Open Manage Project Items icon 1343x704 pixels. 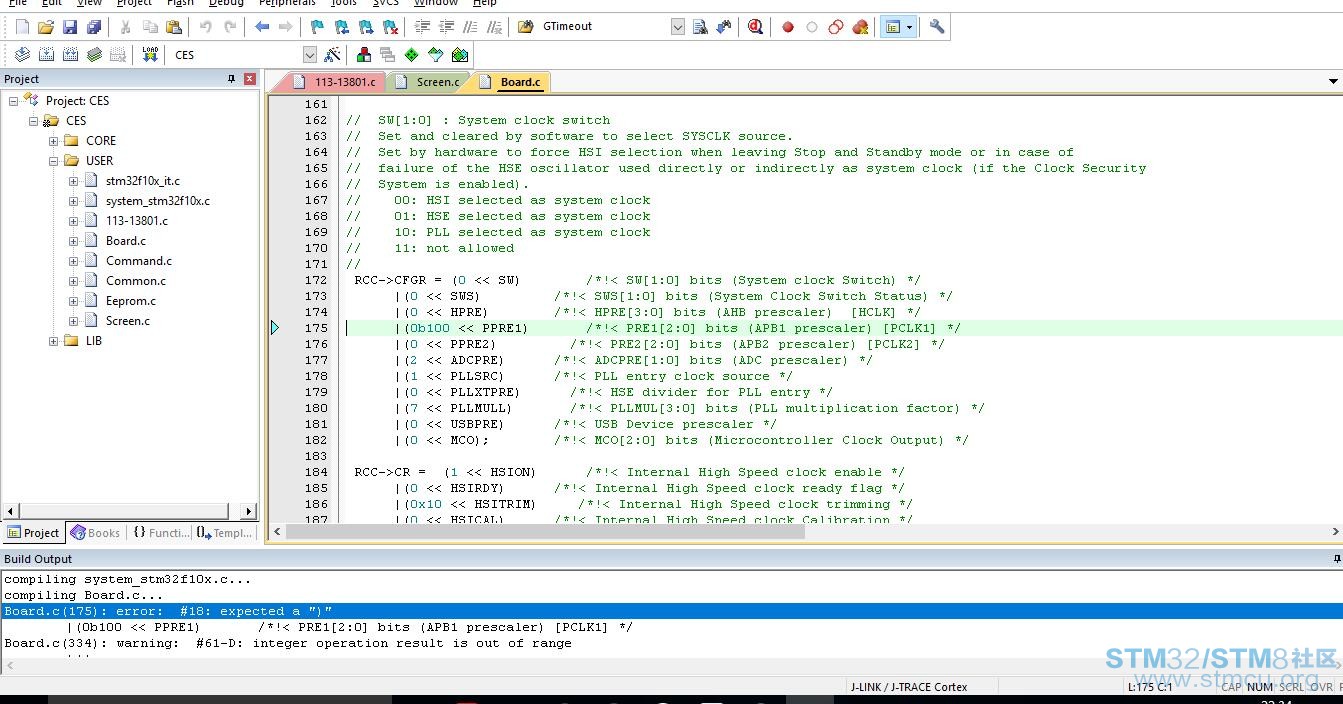pyautogui.click(x=364, y=55)
